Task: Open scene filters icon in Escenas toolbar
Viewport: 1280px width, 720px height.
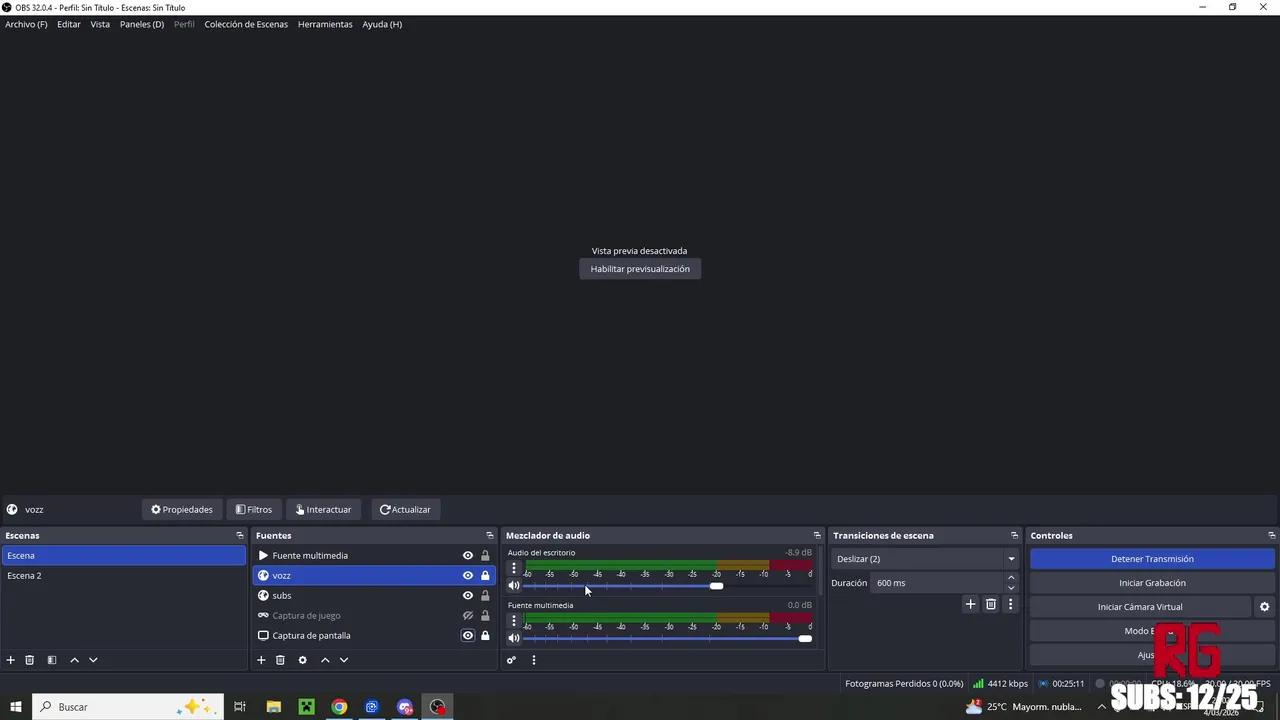Action: [x=52, y=660]
